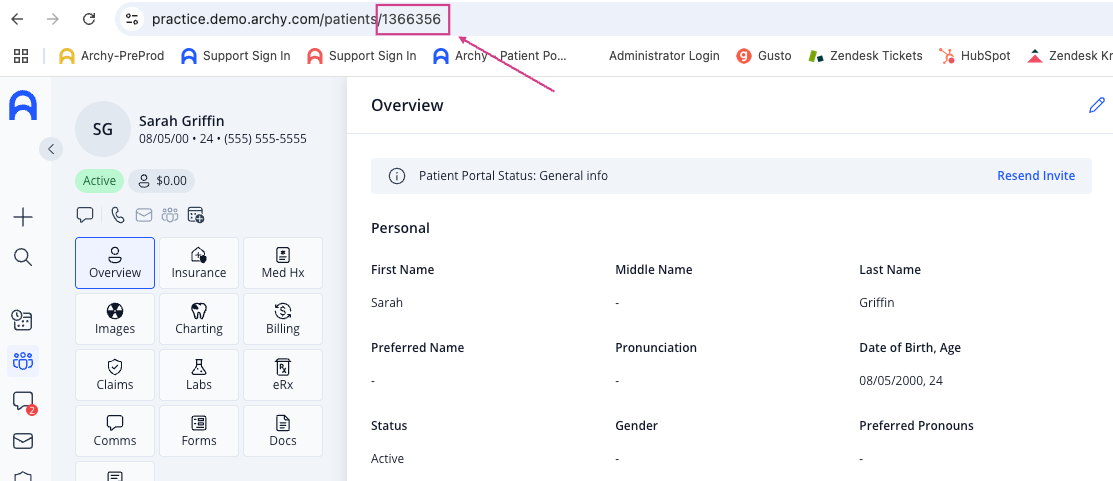Open Archy - Patient Po... bookmark
The width and height of the screenshot is (1113, 481).
500,56
